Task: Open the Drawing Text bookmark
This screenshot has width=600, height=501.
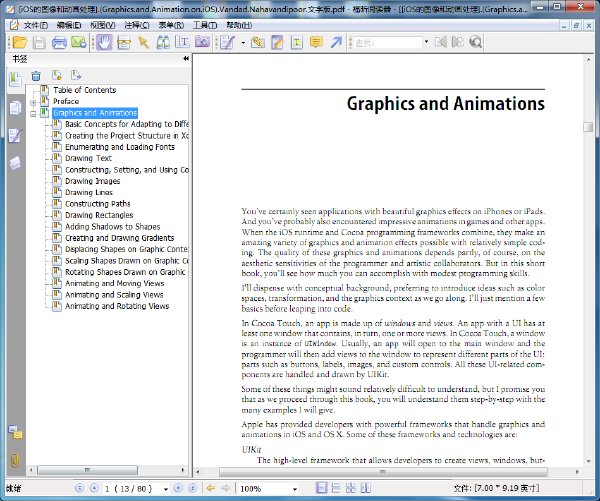Action: [88, 158]
